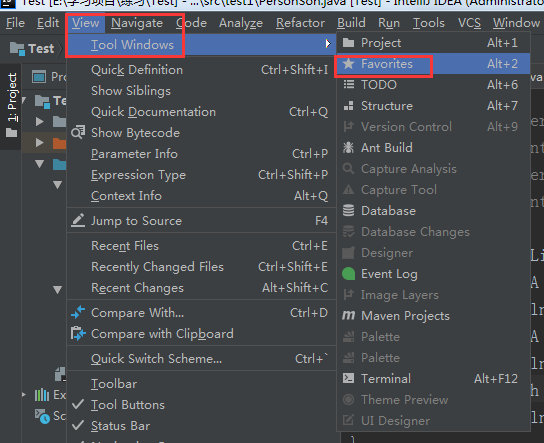Click the Scratches clock icon
The image size is (544, 443).
click(x=42, y=416)
